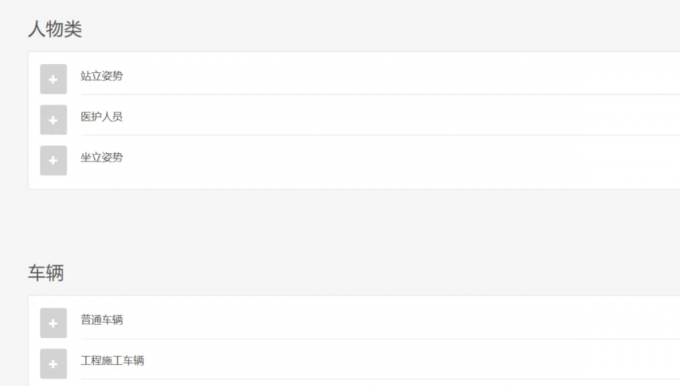Image resolution: width=680 pixels, height=386 pixels.
Task: Click the 人物类 section heading
Action: click(x=55, y=29)
